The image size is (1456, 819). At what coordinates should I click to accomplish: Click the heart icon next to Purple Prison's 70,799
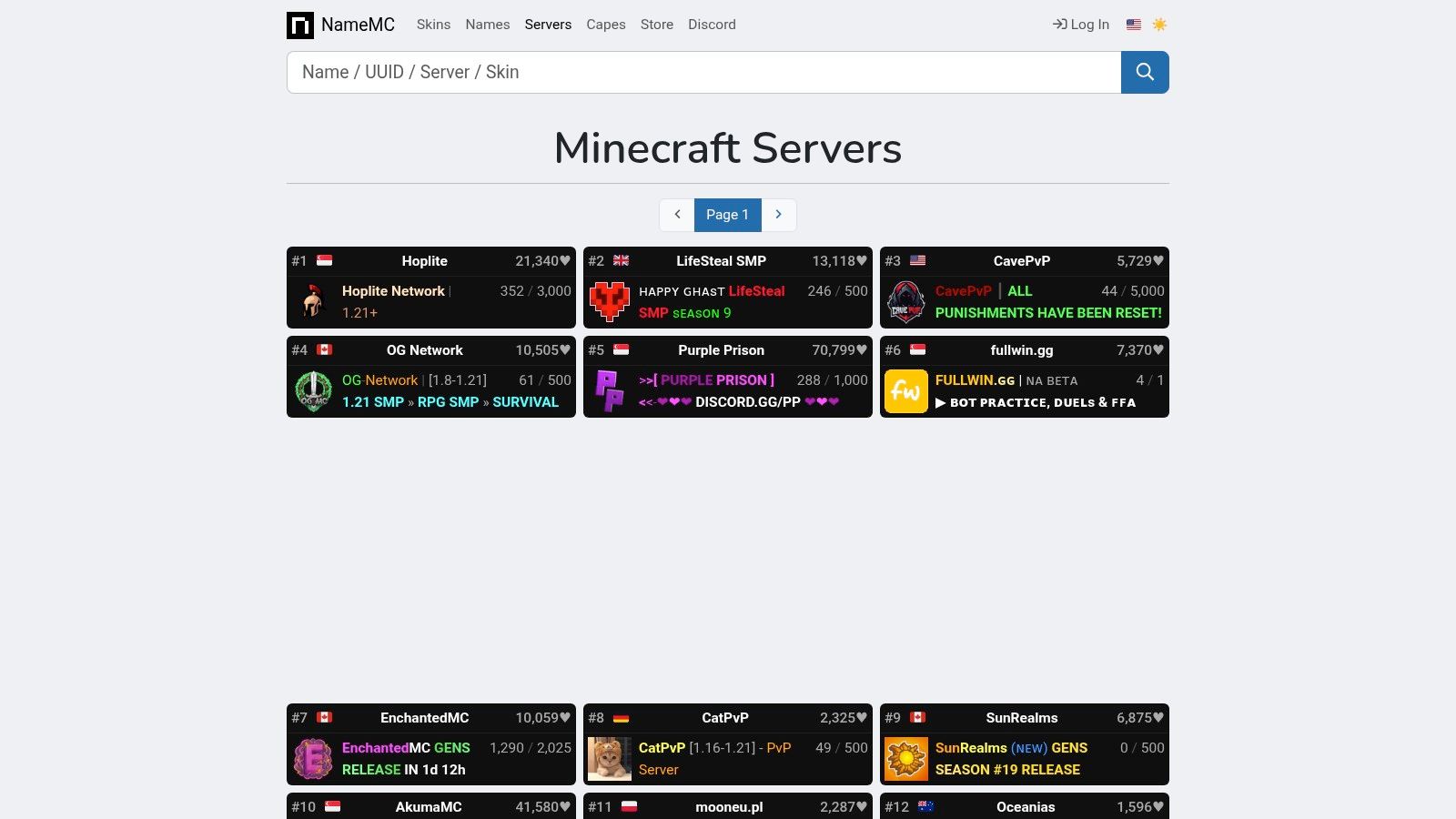[862, 350]
